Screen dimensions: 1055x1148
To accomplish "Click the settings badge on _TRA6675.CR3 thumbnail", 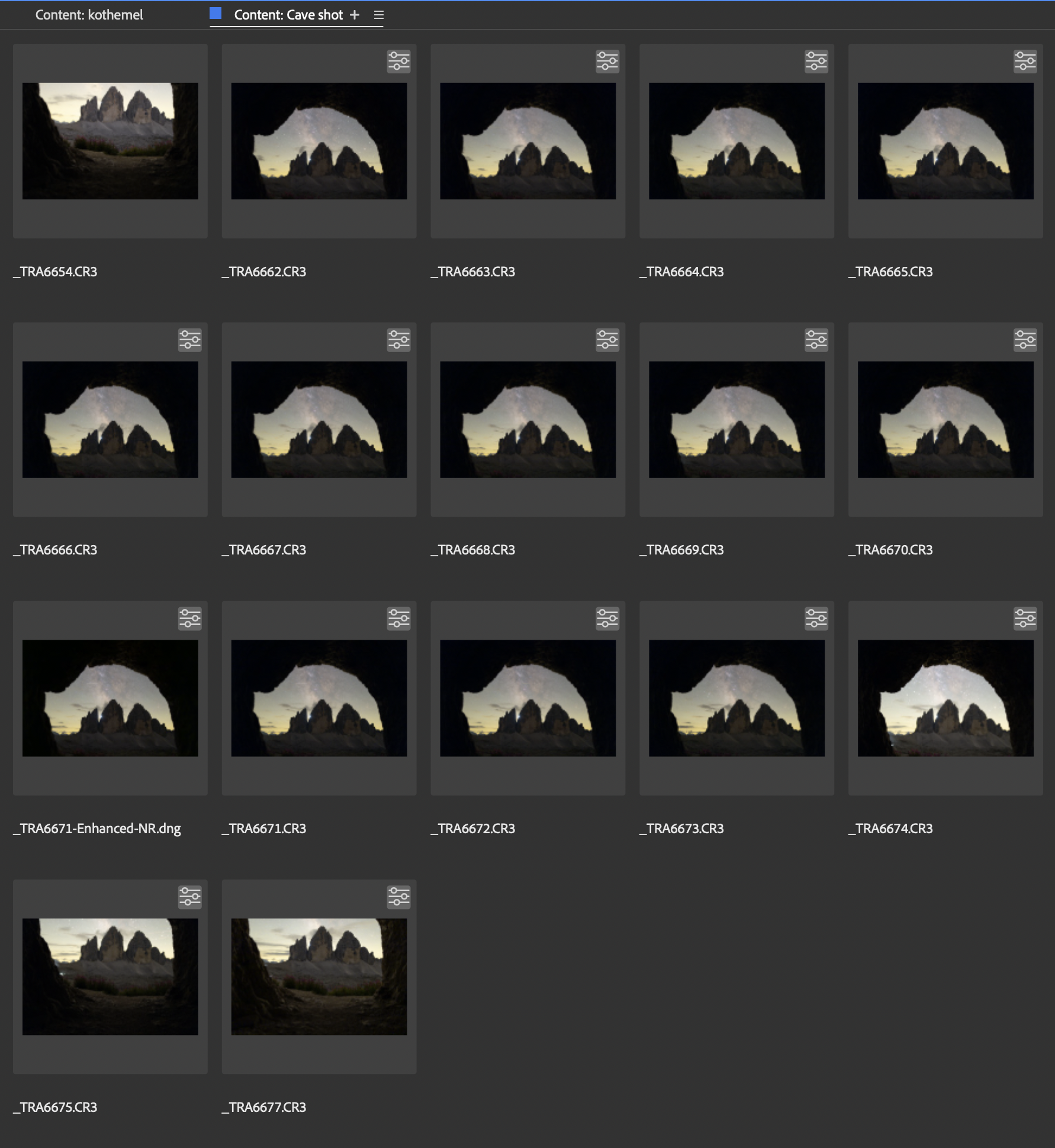I will tap(190, 898).
